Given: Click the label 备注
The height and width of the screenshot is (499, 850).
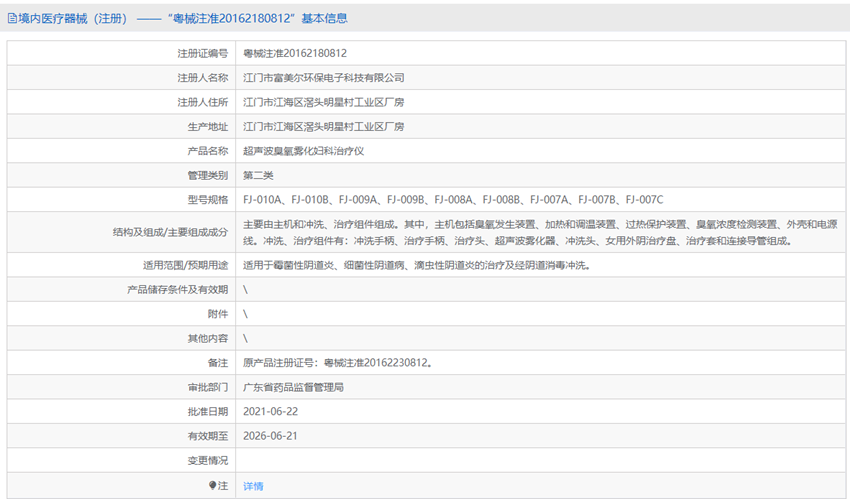Looking at the screenshot, I should pyautogui.click(x=218, y=362).
